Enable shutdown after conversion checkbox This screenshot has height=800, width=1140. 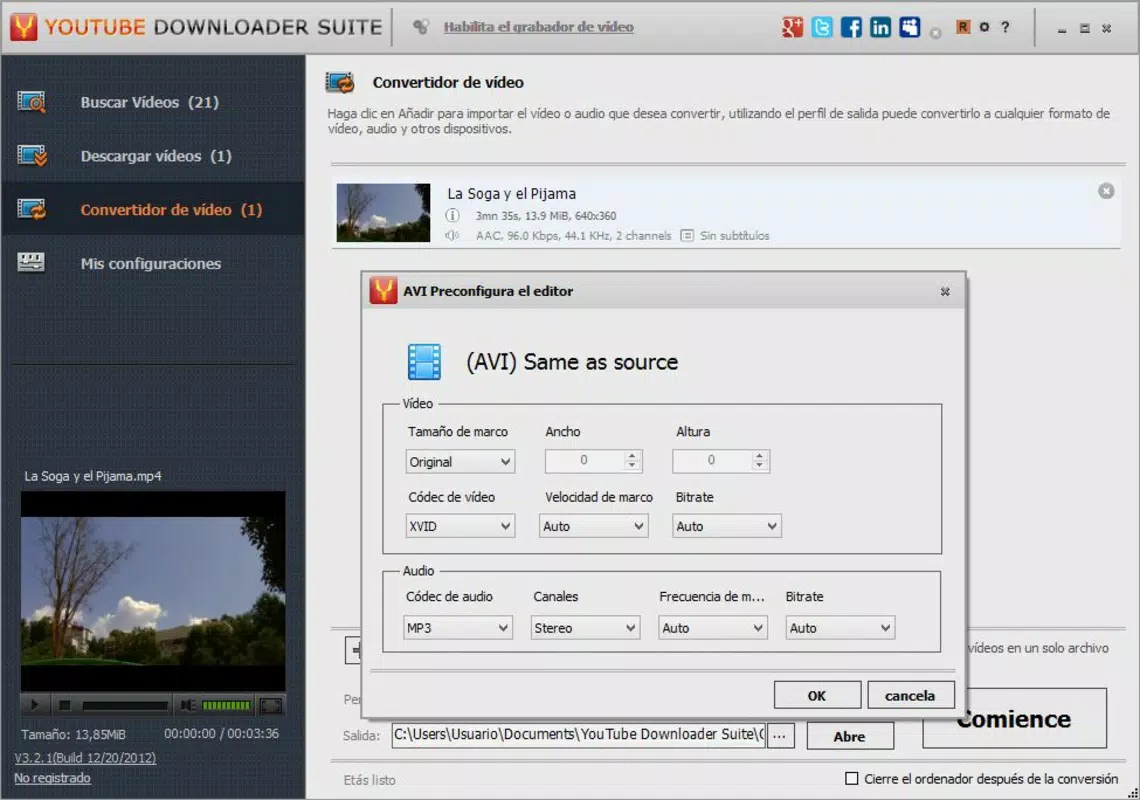tap(851, 778)
